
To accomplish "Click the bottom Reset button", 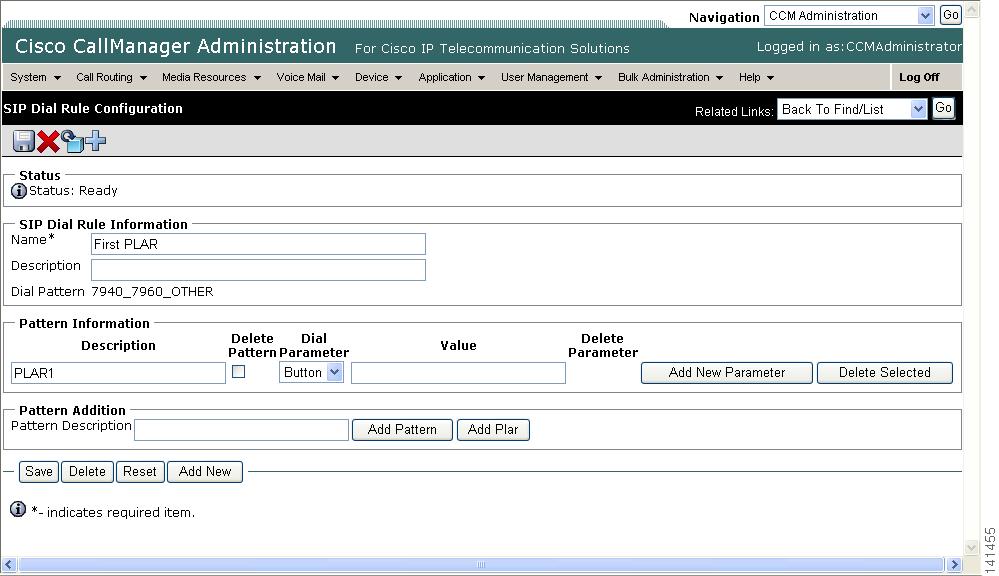I will (140, 472).
